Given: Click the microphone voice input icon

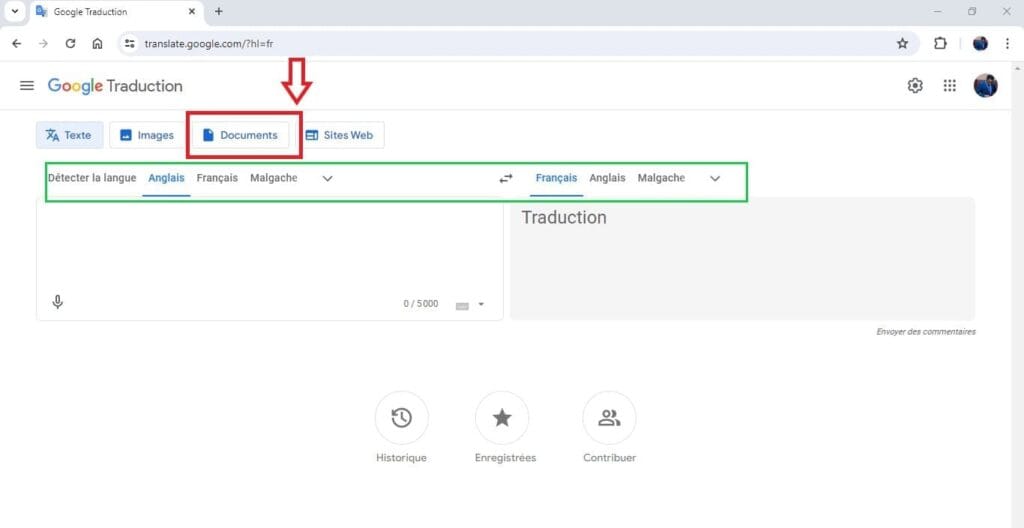Looking at the screenshot, I should coord(58,302).
